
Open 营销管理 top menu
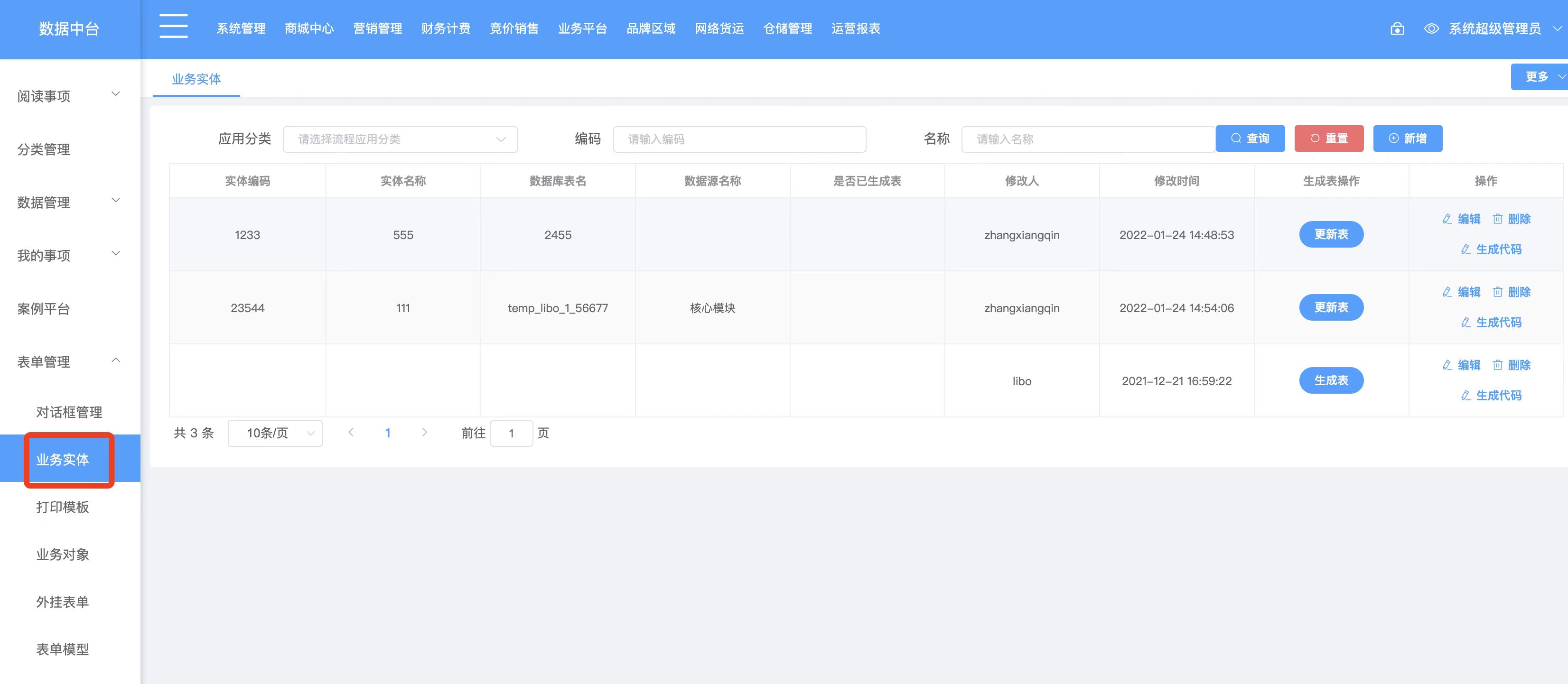[x=377, y=28]
